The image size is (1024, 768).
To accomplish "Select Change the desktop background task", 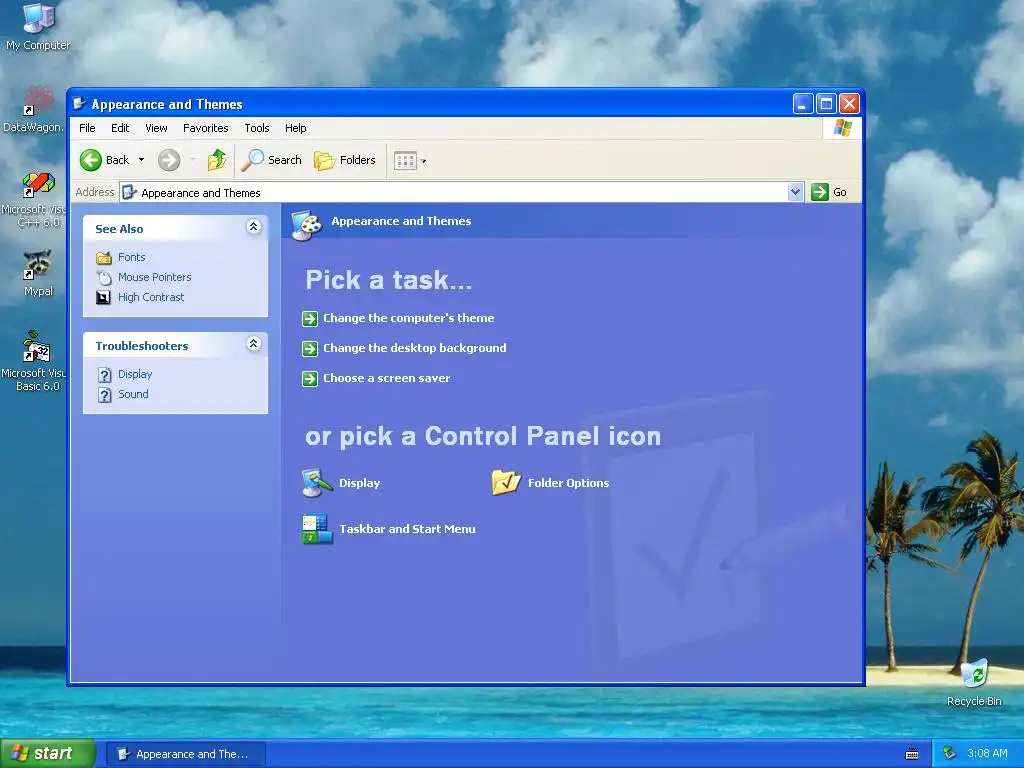I will point(415,348).
